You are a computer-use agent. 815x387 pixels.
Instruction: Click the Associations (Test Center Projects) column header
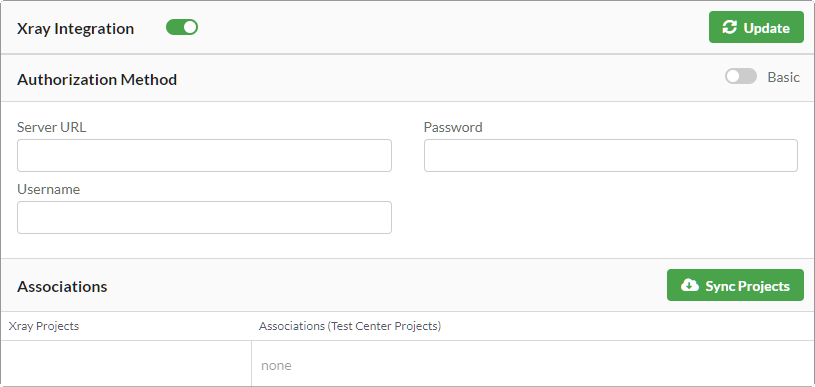coord(350,326)
